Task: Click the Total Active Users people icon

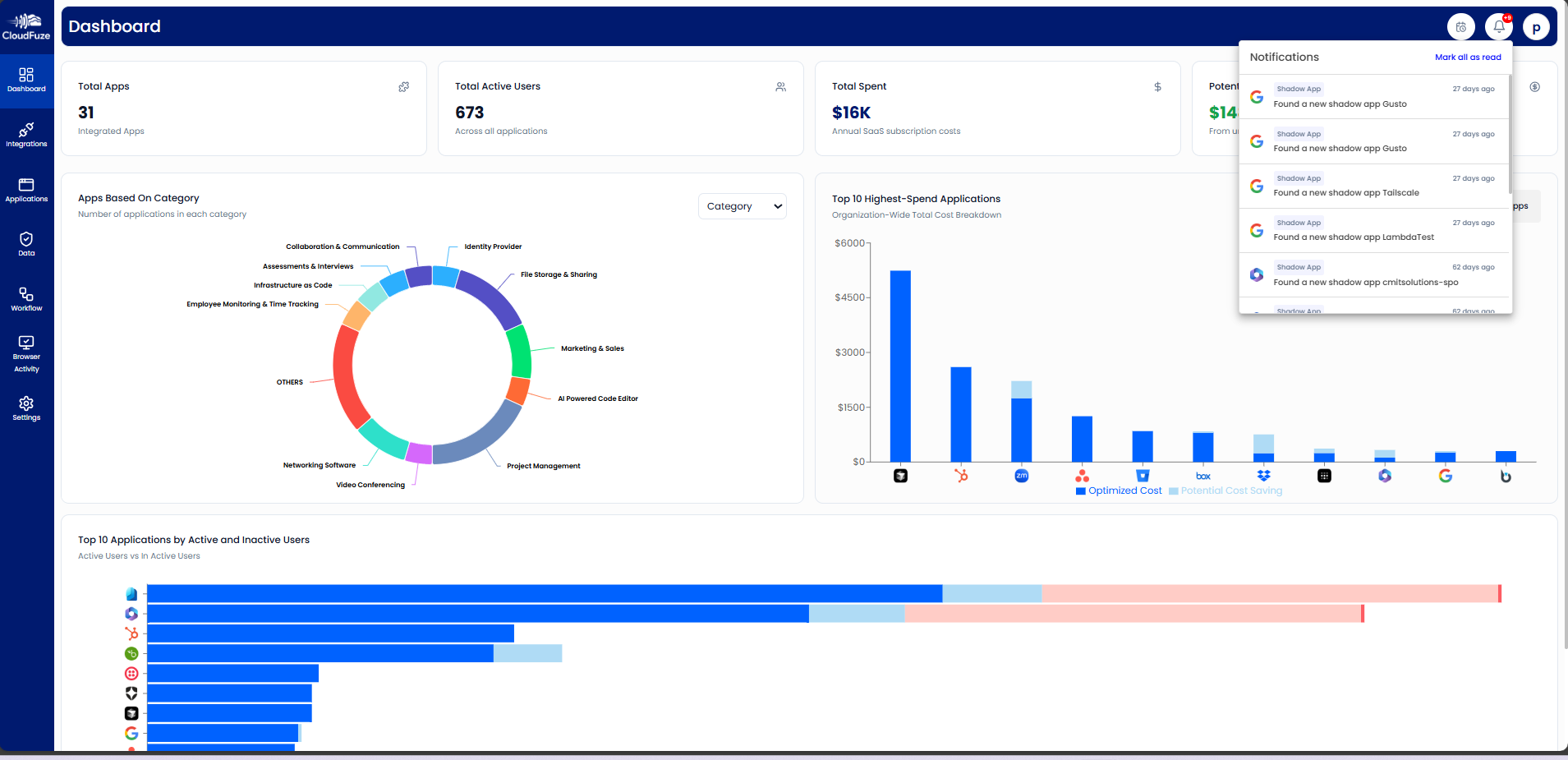Action: (x=780, y=87)
